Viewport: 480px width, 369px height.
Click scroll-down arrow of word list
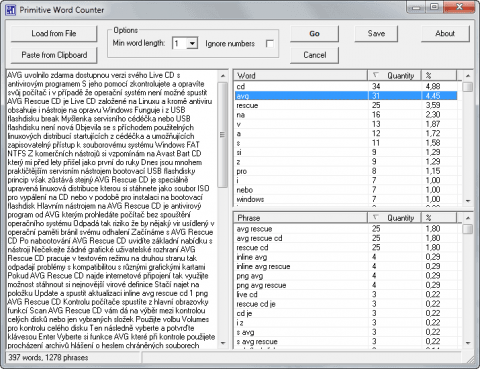point(468,201)
